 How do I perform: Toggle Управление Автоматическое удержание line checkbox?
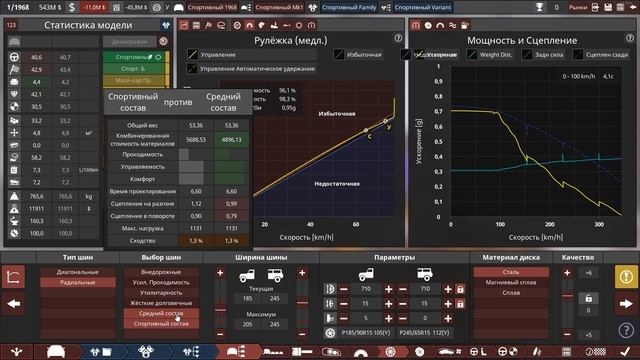(x=192, y=69)
